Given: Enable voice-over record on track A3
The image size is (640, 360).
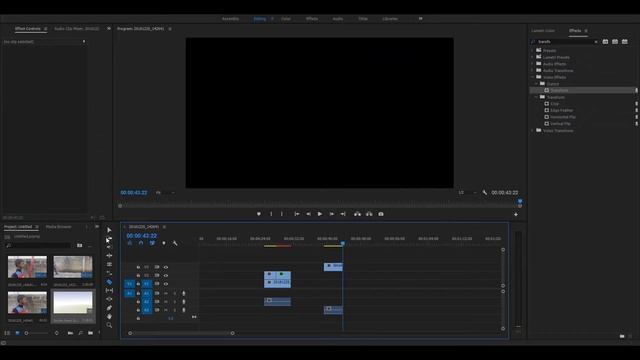Looking at the screenshot, I should click(x=184, y=310).
